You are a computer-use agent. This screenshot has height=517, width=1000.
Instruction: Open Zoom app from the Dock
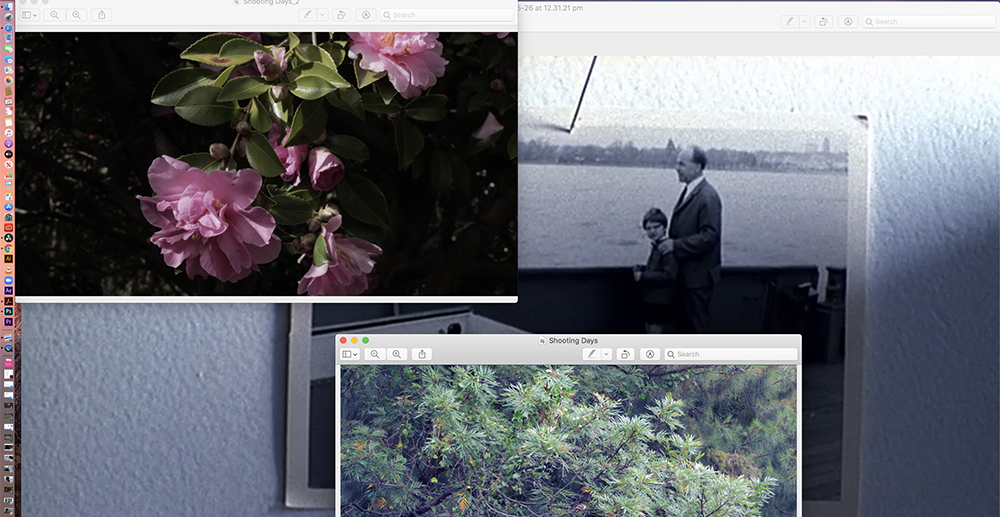[8, 280]
